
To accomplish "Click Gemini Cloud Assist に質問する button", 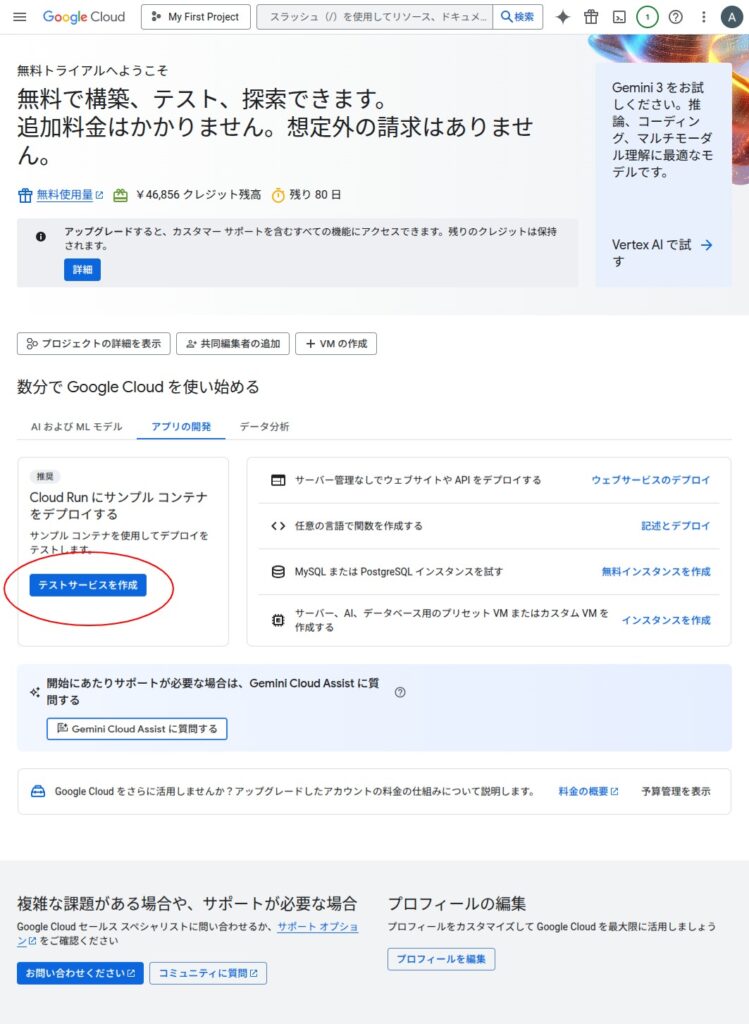I will tap(137, 729).
